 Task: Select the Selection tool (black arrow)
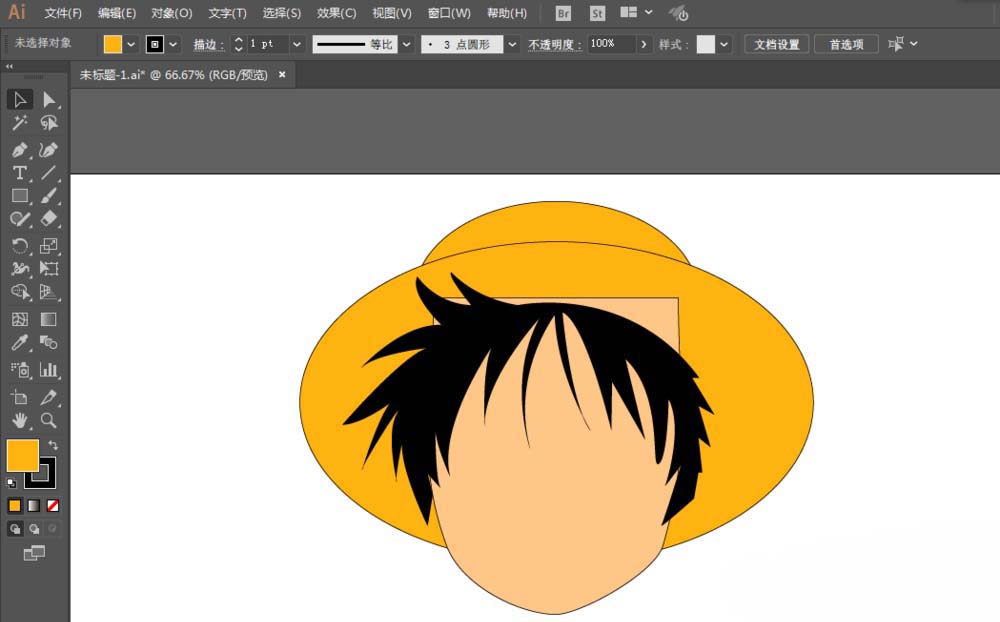20,100
